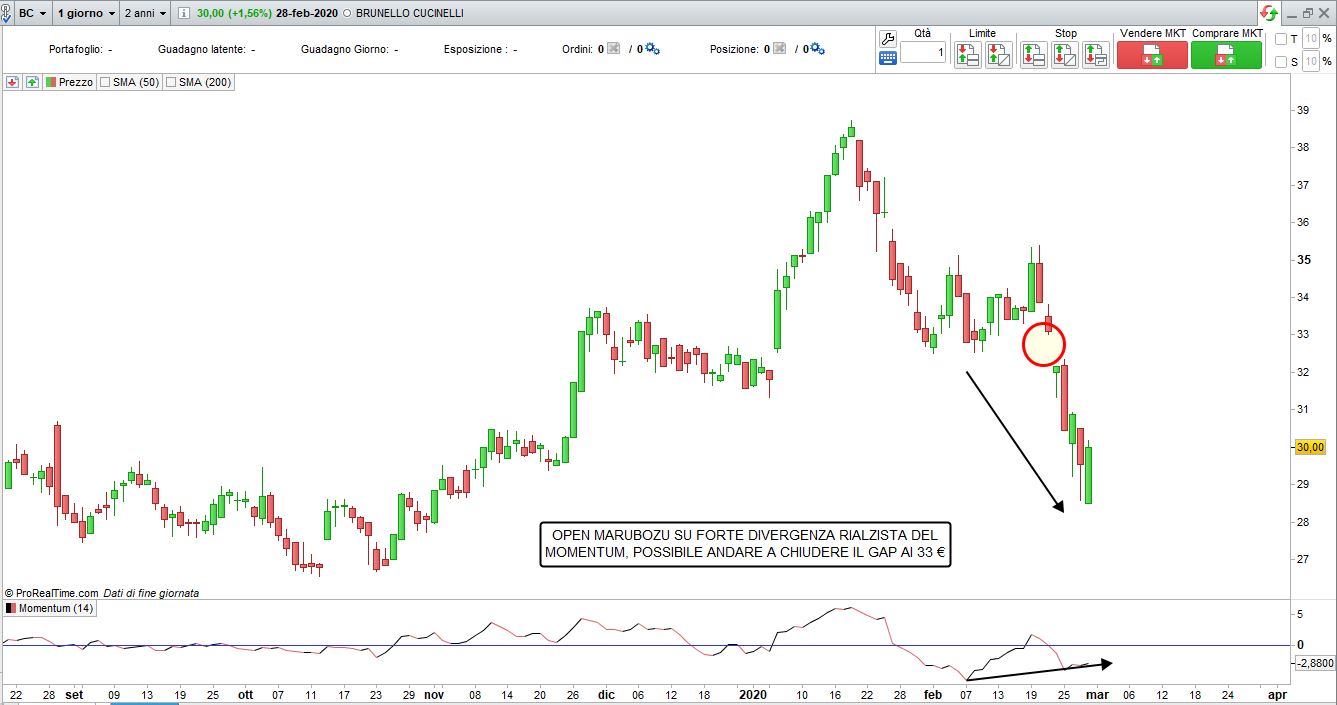Click the Prezzo green-red color swatch
The width and height of the screenshot is (1337, 705).
tap(50, 82)
